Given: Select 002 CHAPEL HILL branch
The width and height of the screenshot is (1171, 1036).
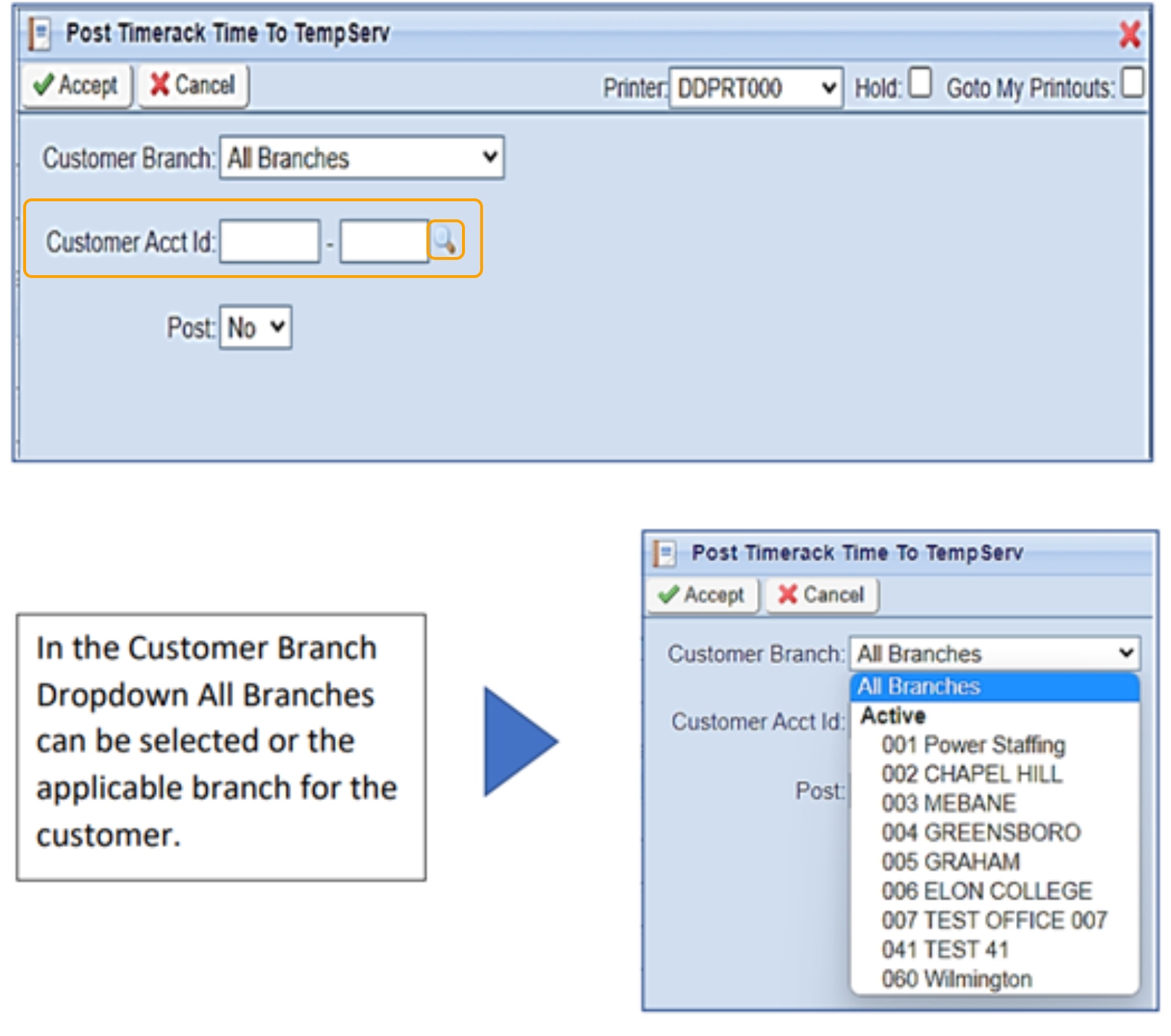Looking at the screenshot, I should pyautogui.click(x=972, y=774).
